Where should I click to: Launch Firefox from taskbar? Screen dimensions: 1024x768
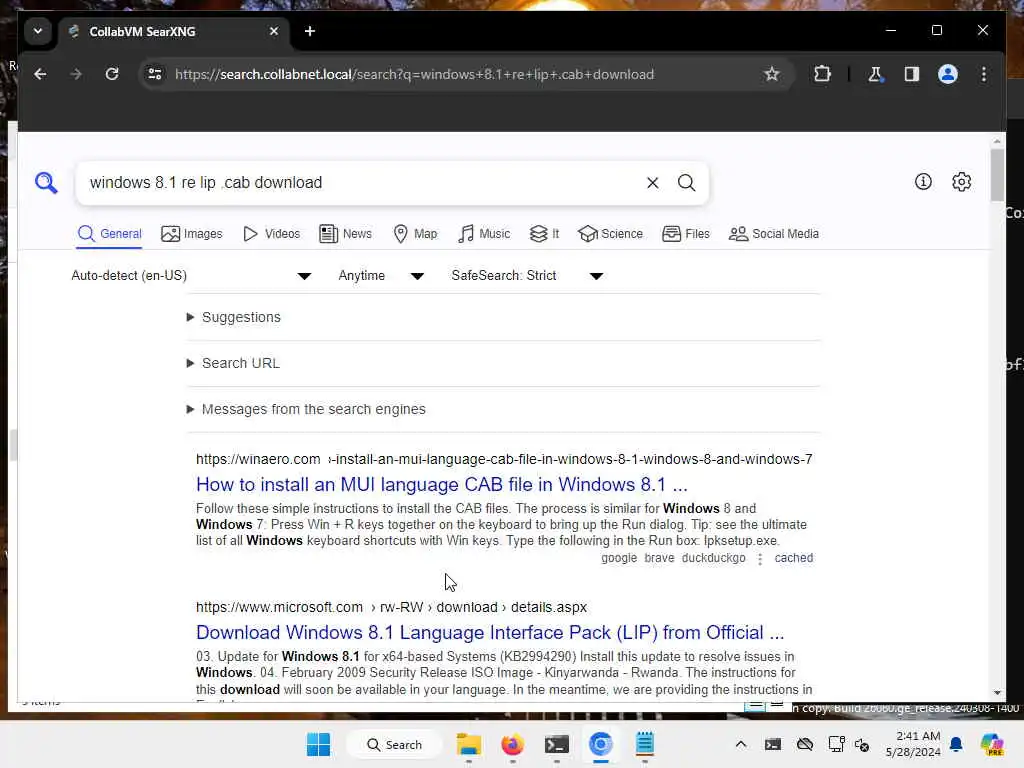(x=513, y=744)
